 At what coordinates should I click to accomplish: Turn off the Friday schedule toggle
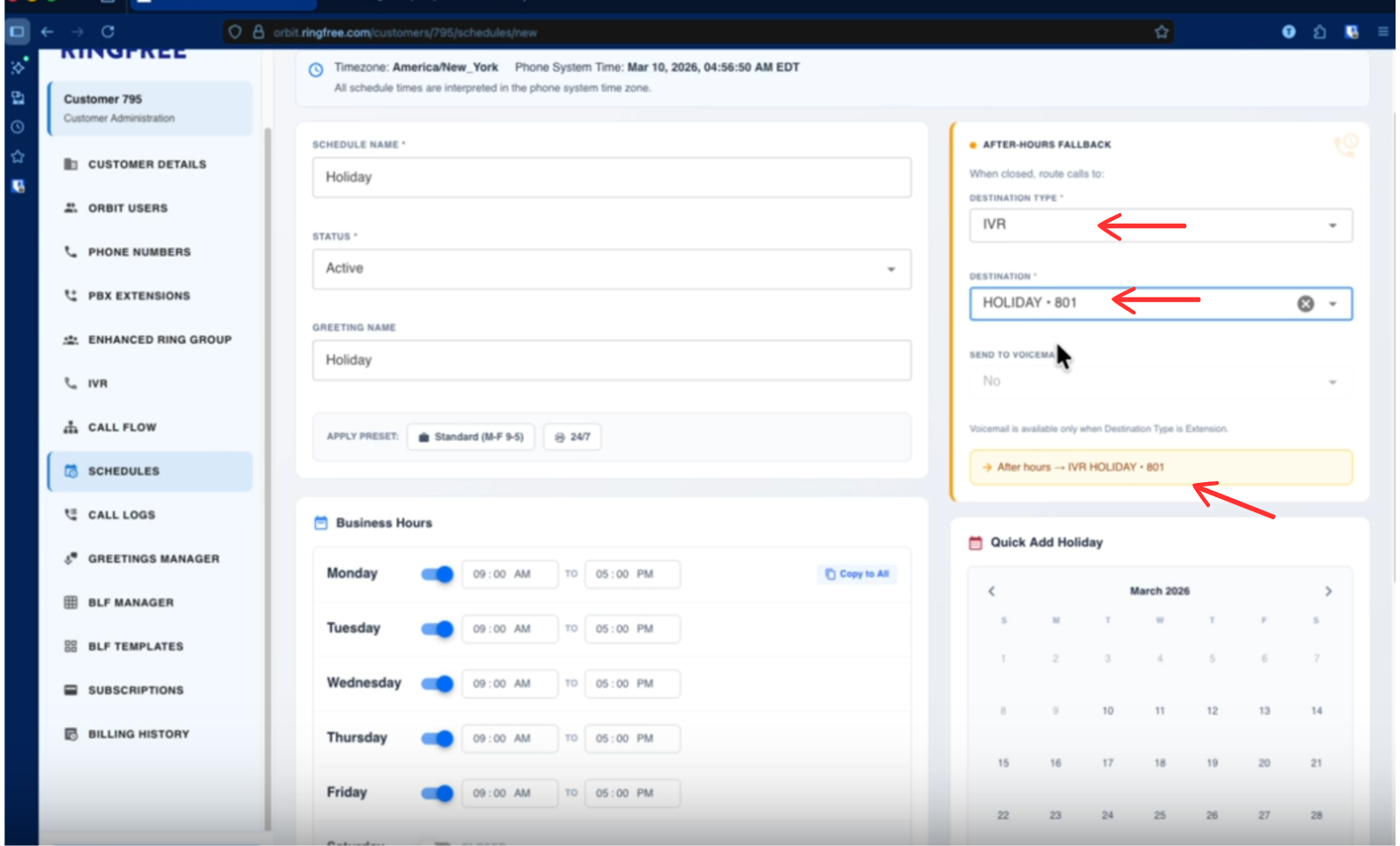[x=437, y=794]
